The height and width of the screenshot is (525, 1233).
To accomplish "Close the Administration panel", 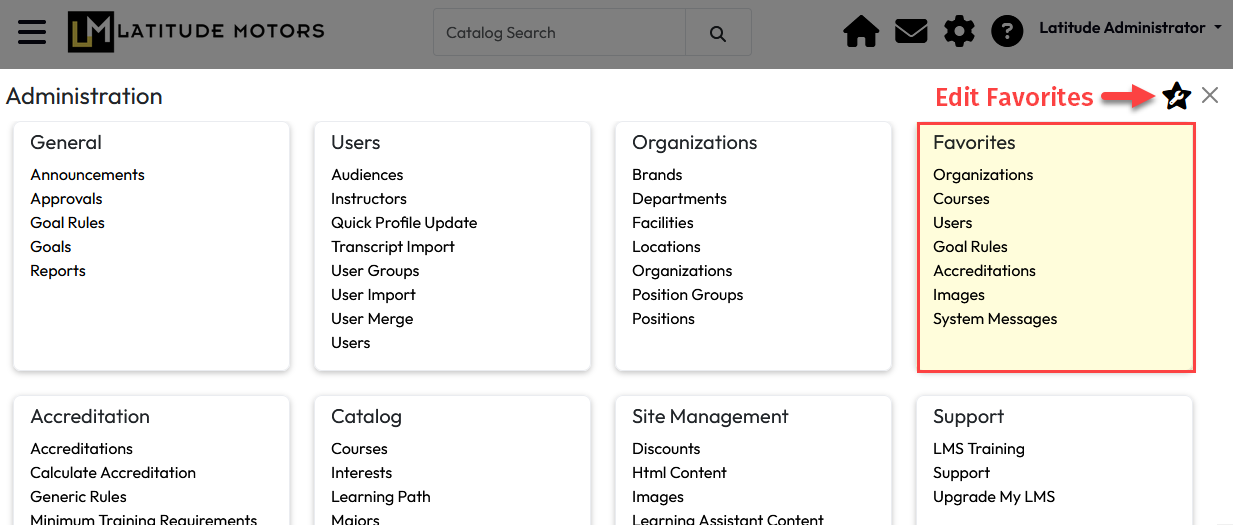I will pyautogui.click(x=1210, y=95).
